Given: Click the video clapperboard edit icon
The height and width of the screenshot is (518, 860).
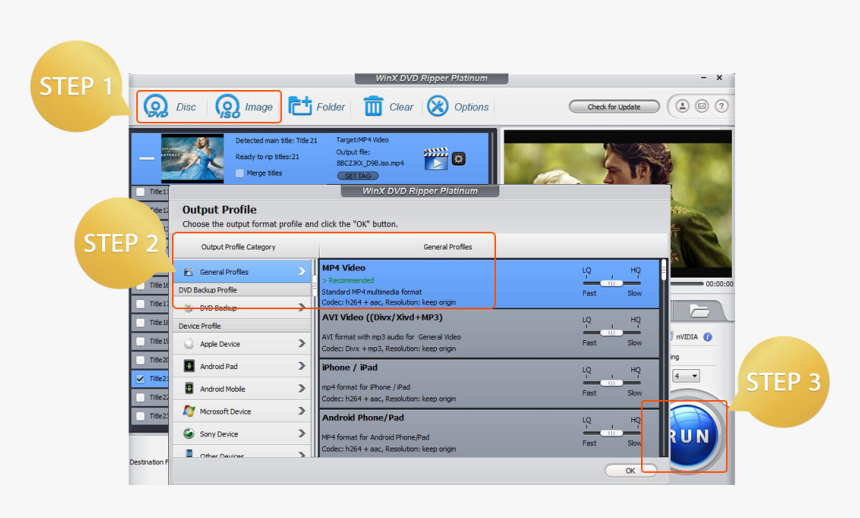Looking at the screenshot, I should point(435,159).
